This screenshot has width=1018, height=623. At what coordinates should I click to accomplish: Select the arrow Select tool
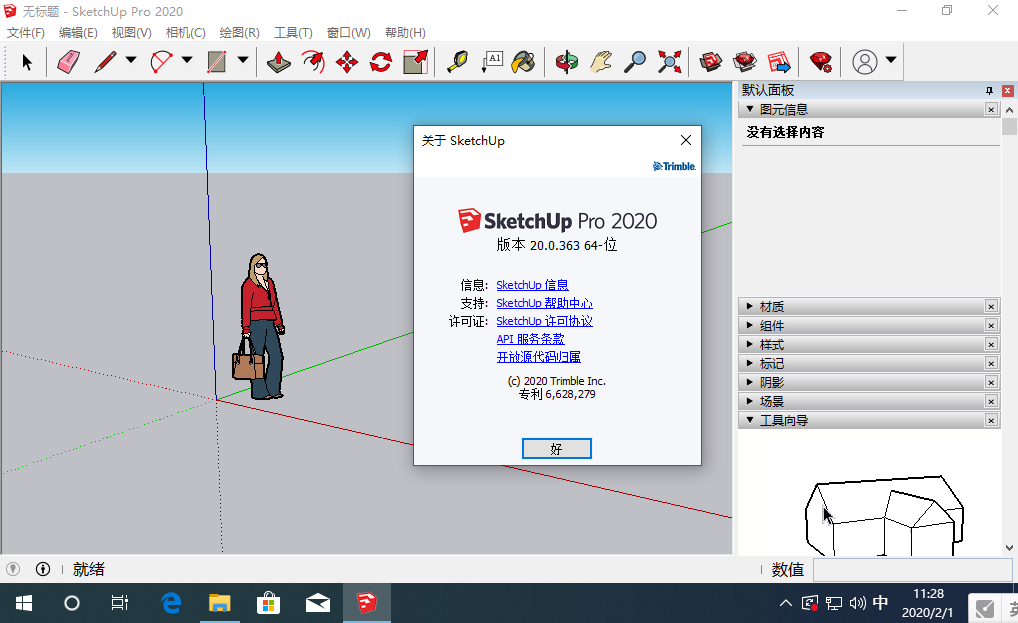click(27, 62)
